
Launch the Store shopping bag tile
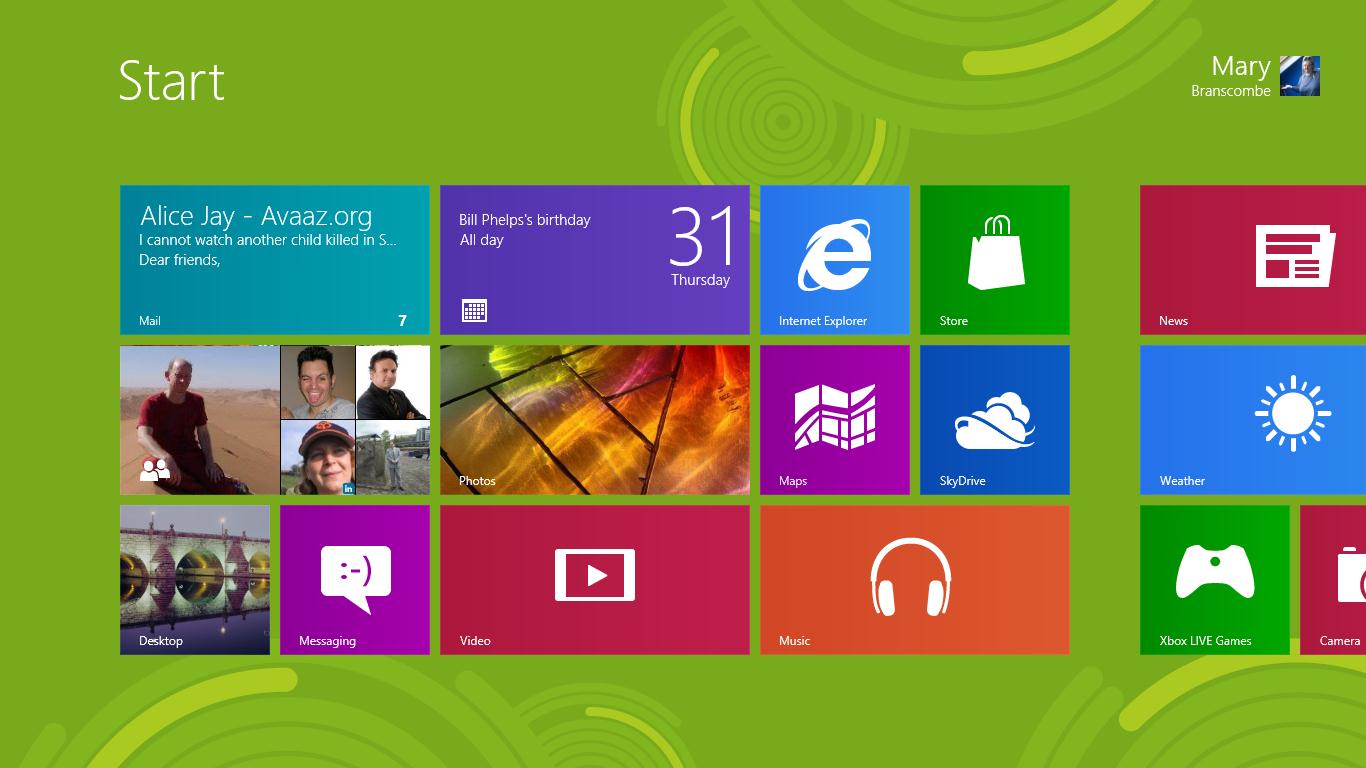pyautogui.click(x=995, y=260)
